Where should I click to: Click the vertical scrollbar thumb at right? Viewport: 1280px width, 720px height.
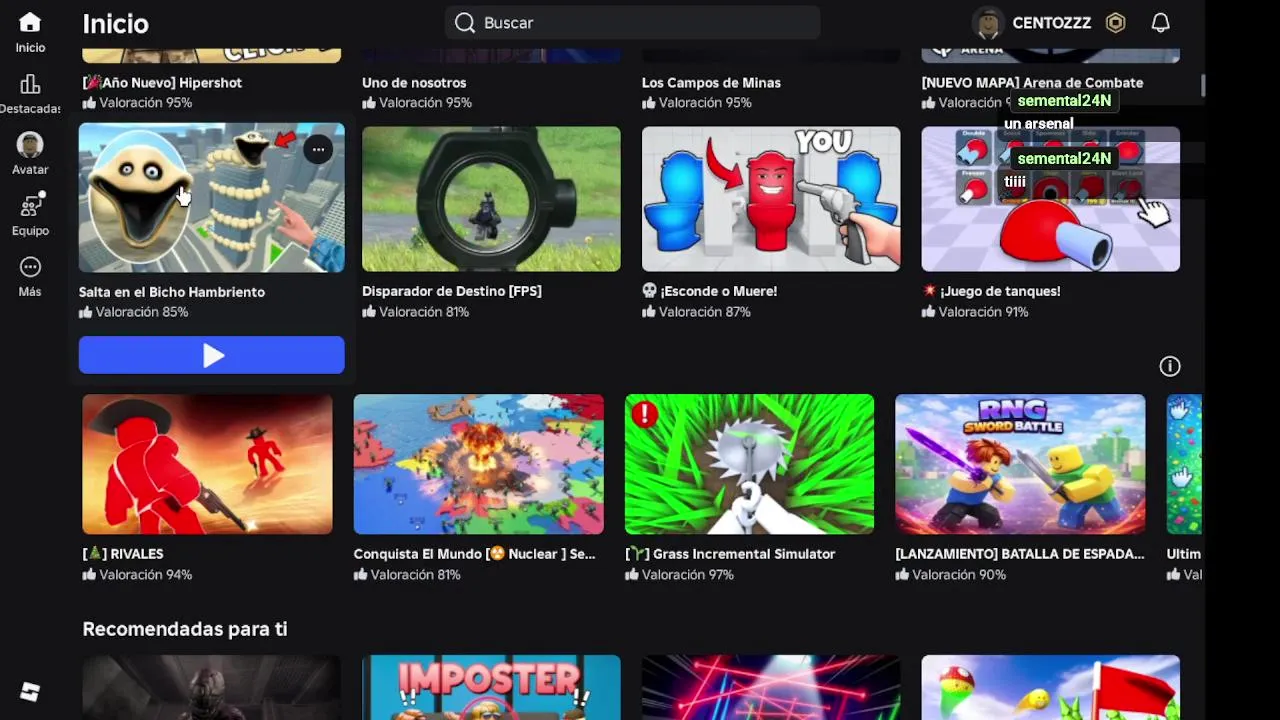1203,86
